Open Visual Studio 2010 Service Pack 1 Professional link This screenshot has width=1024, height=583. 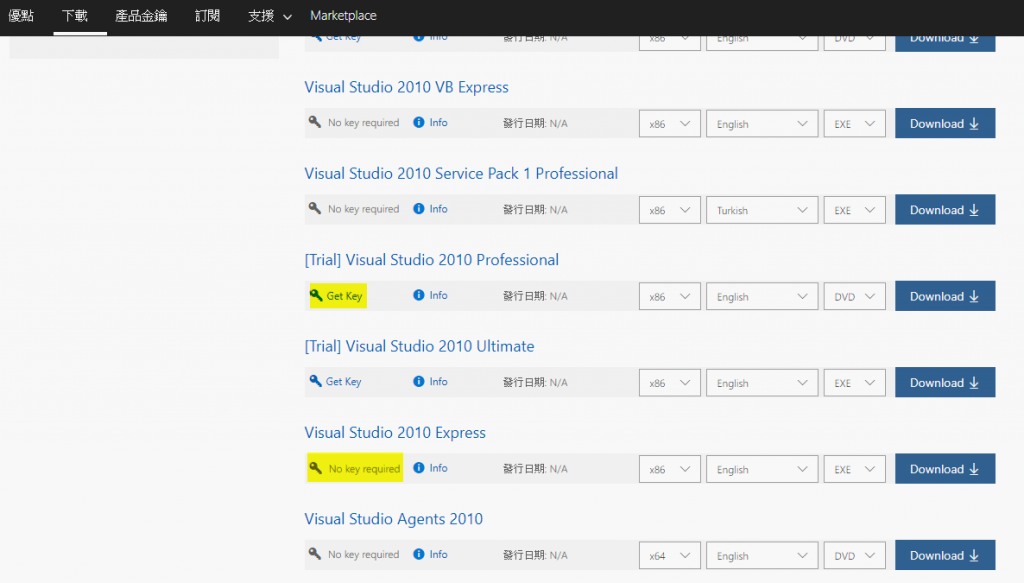coord(461,173)
